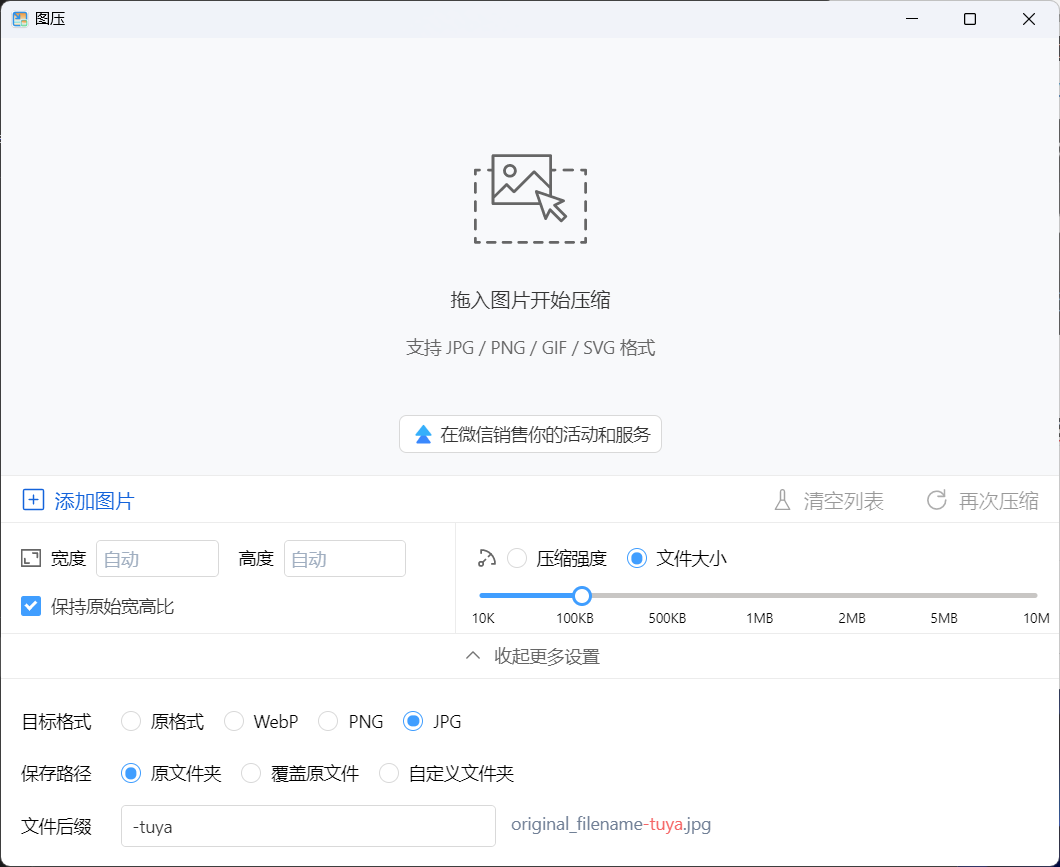1060x867 pixels.
Task: Select the 压缩强度 radio option
Action: [517, 558]
